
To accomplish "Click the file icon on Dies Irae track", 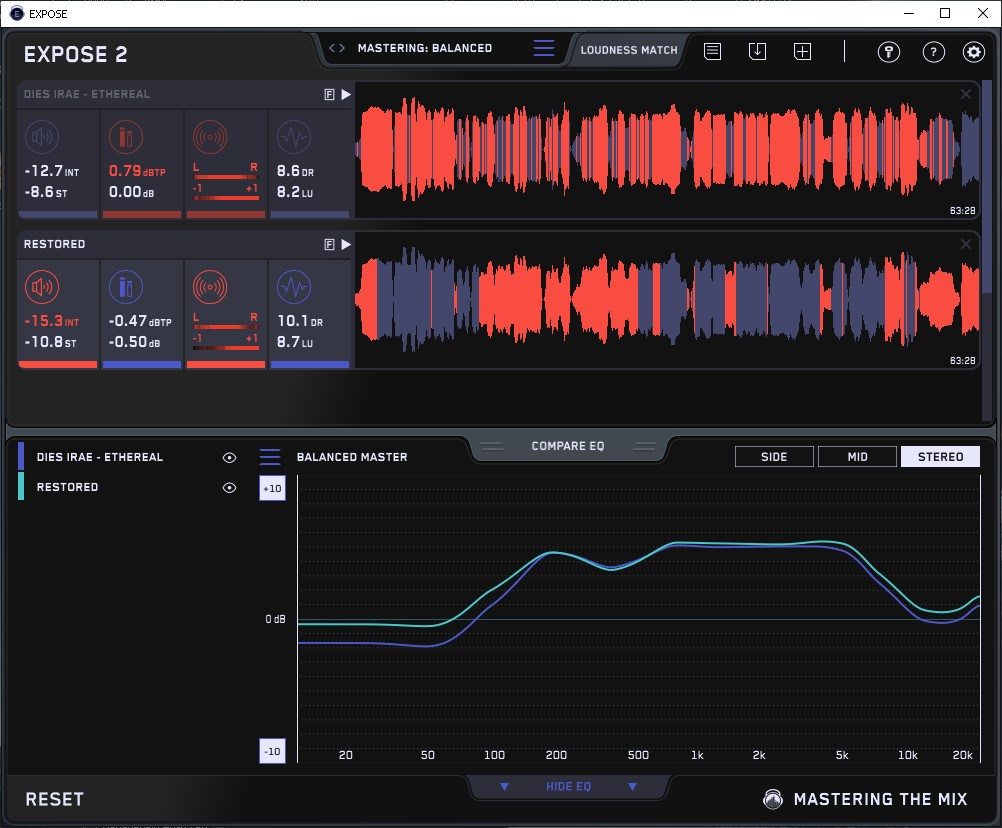I will [x=330, y=95].
